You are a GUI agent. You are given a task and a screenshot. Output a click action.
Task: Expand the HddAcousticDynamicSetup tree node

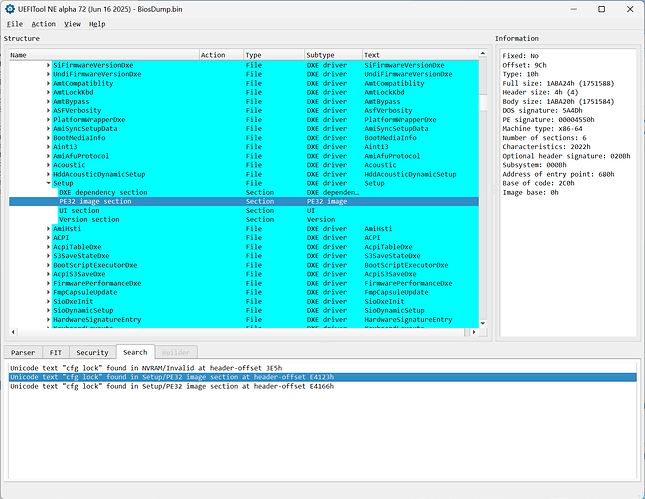point(49,174)
